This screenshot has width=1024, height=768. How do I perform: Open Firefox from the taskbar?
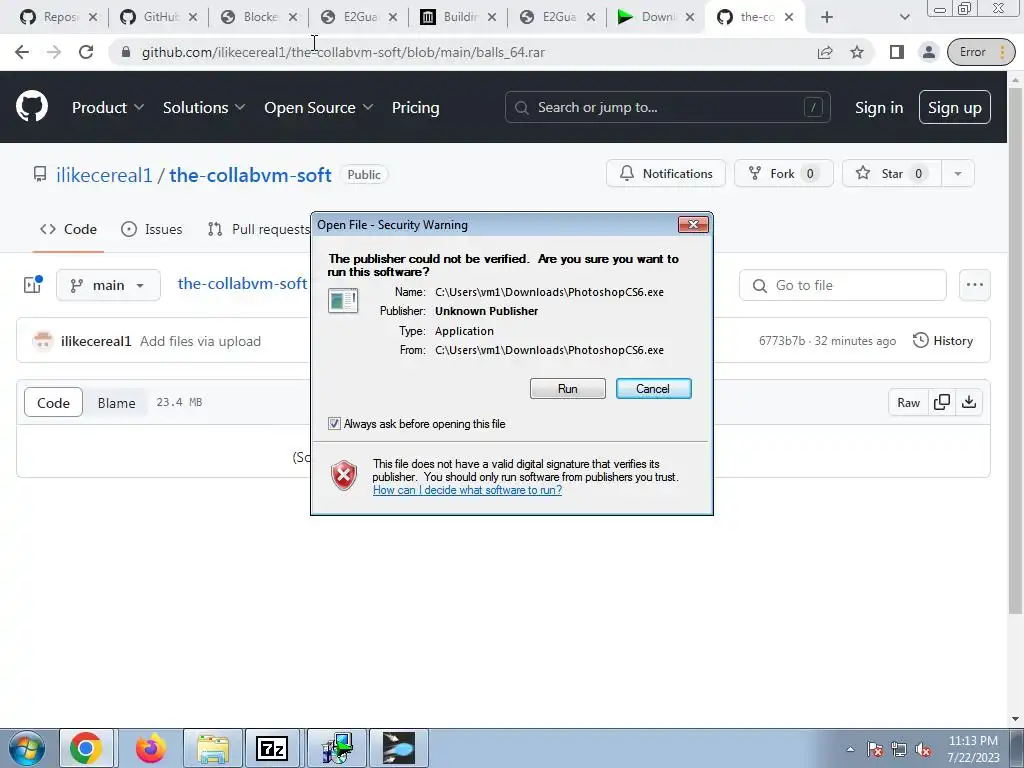coord(150,748)
